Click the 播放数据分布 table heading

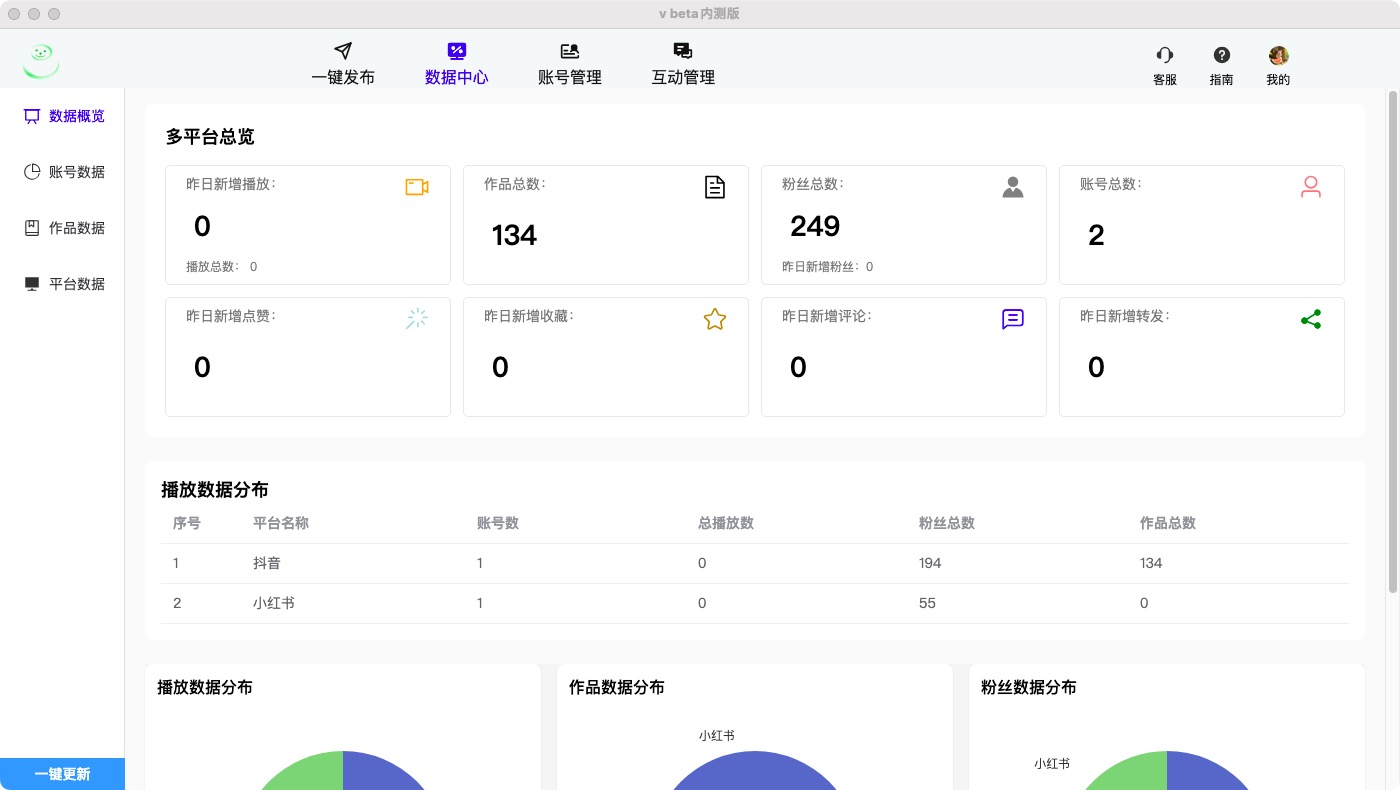[x=215, y=490]
